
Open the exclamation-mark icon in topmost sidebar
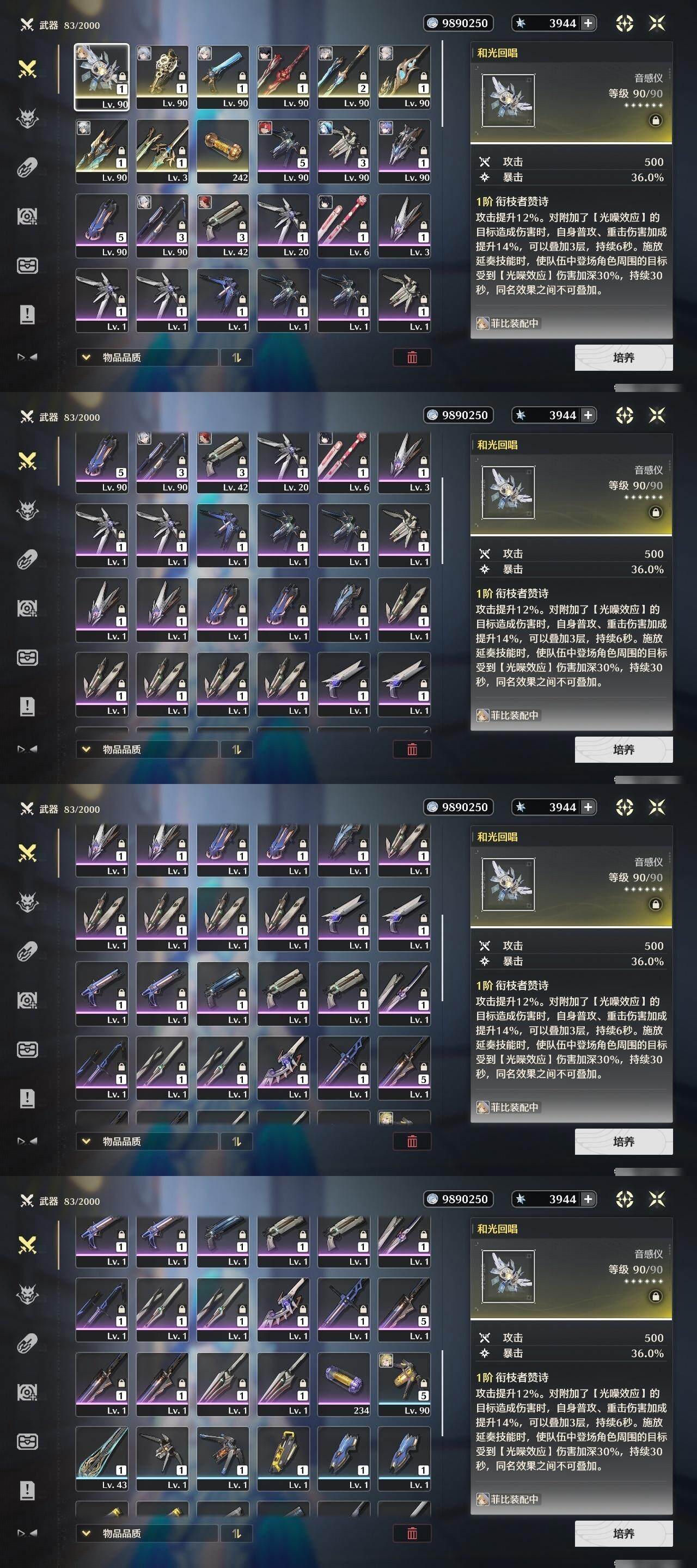tap(27, 315)
